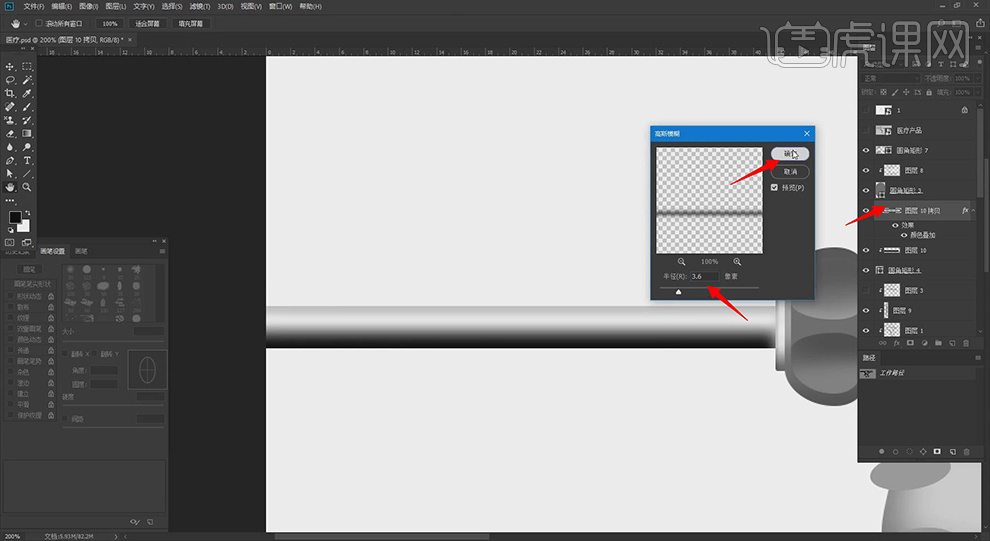Select the Type tool
The height and width of the screenshot is (541, 990).
27,160
